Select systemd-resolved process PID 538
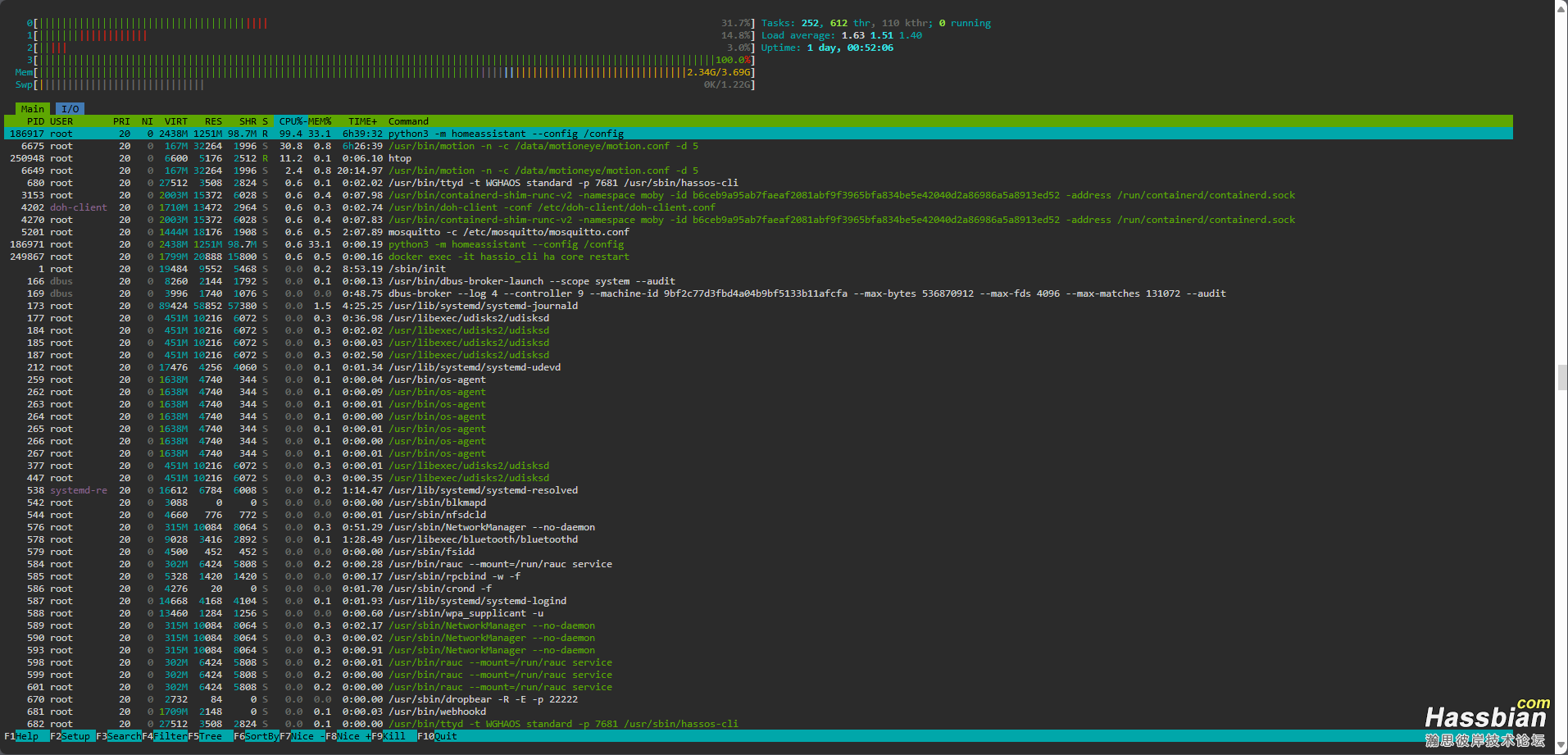The width and height of the screenshot is (1568, 755). [758, 490]
